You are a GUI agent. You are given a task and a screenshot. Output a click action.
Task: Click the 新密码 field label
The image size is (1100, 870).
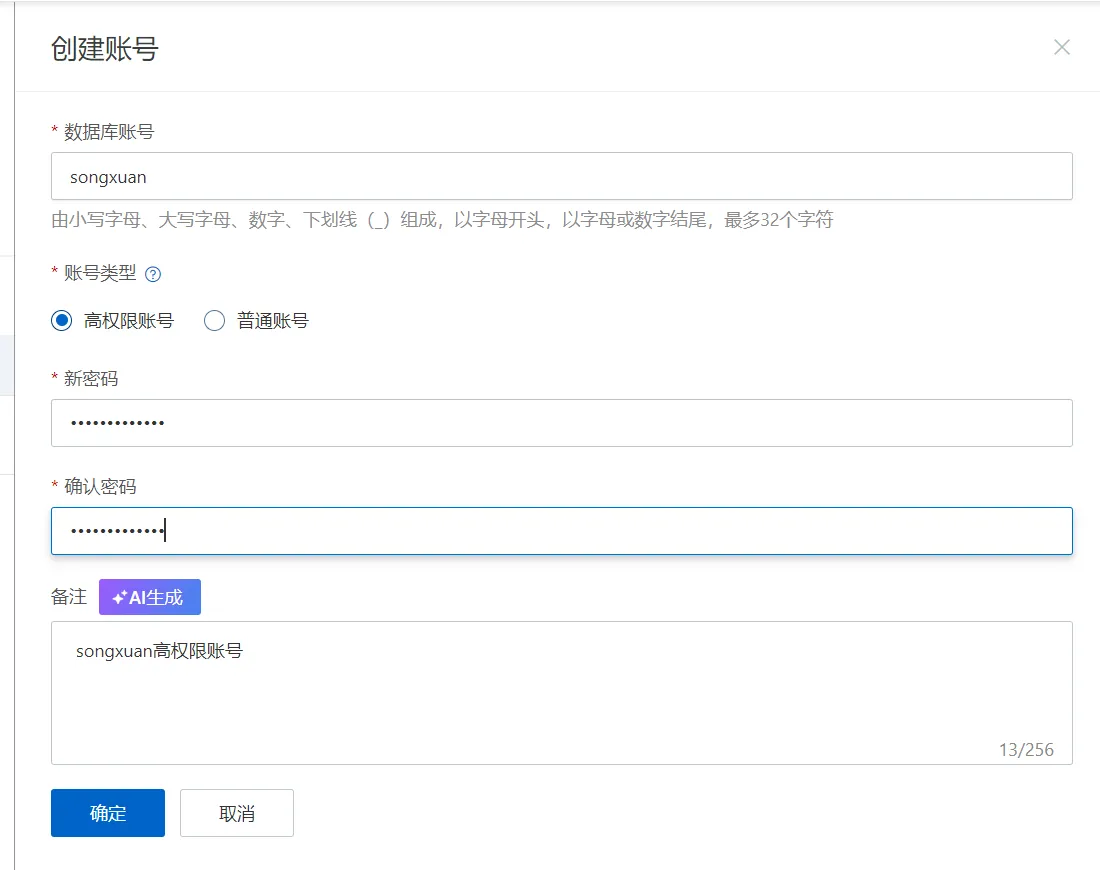[92, 378]
